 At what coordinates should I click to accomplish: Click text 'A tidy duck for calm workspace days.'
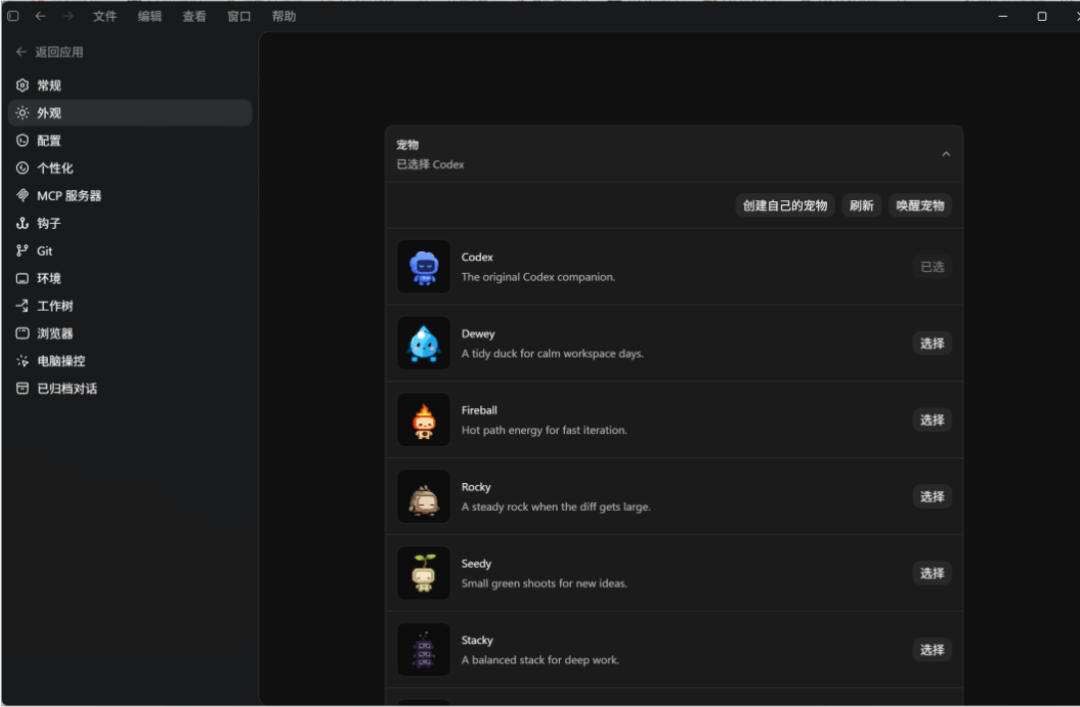point(552,354)
